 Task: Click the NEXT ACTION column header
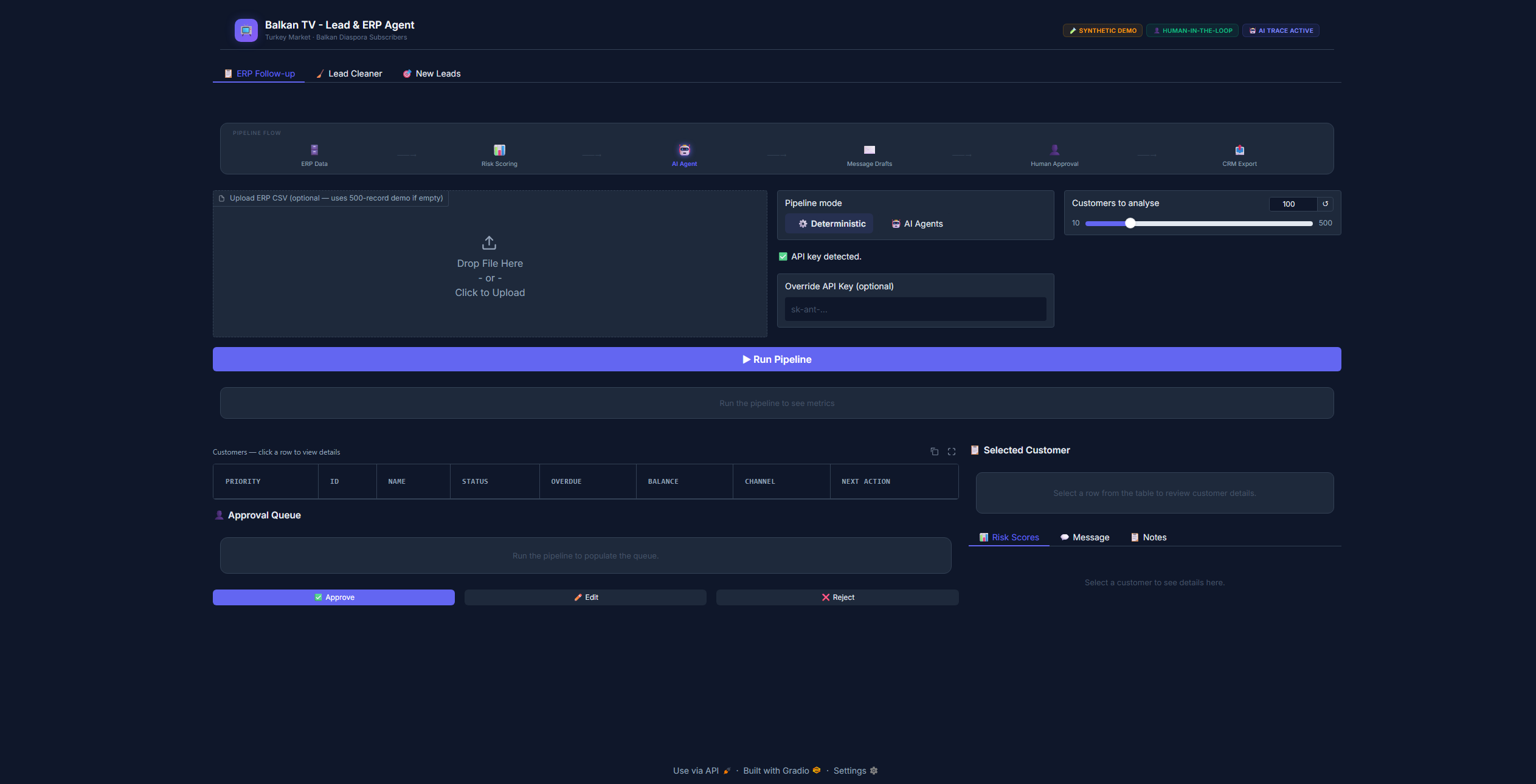click(894, 481)
